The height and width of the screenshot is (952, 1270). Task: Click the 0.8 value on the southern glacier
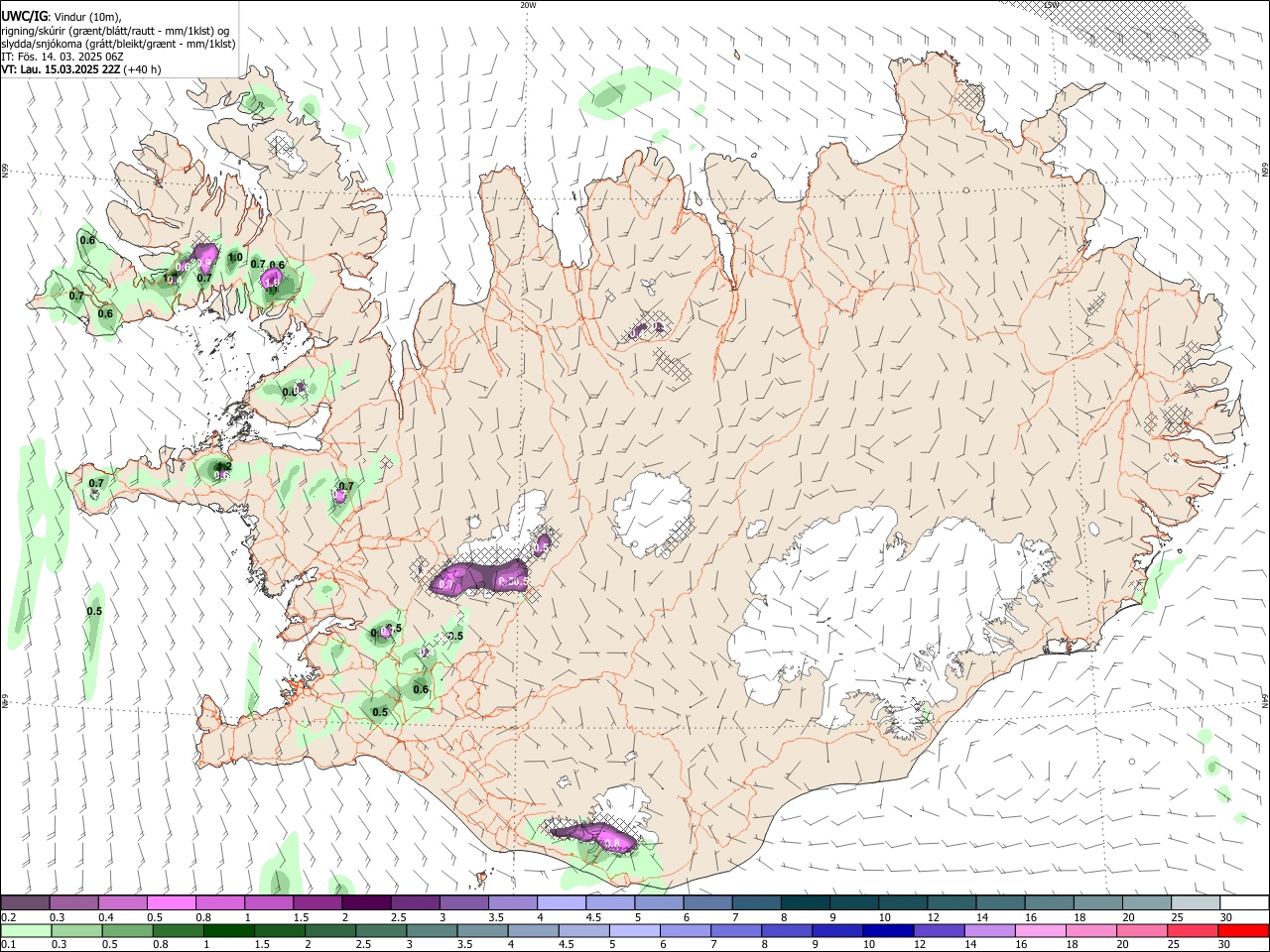(x=612, y=844)
